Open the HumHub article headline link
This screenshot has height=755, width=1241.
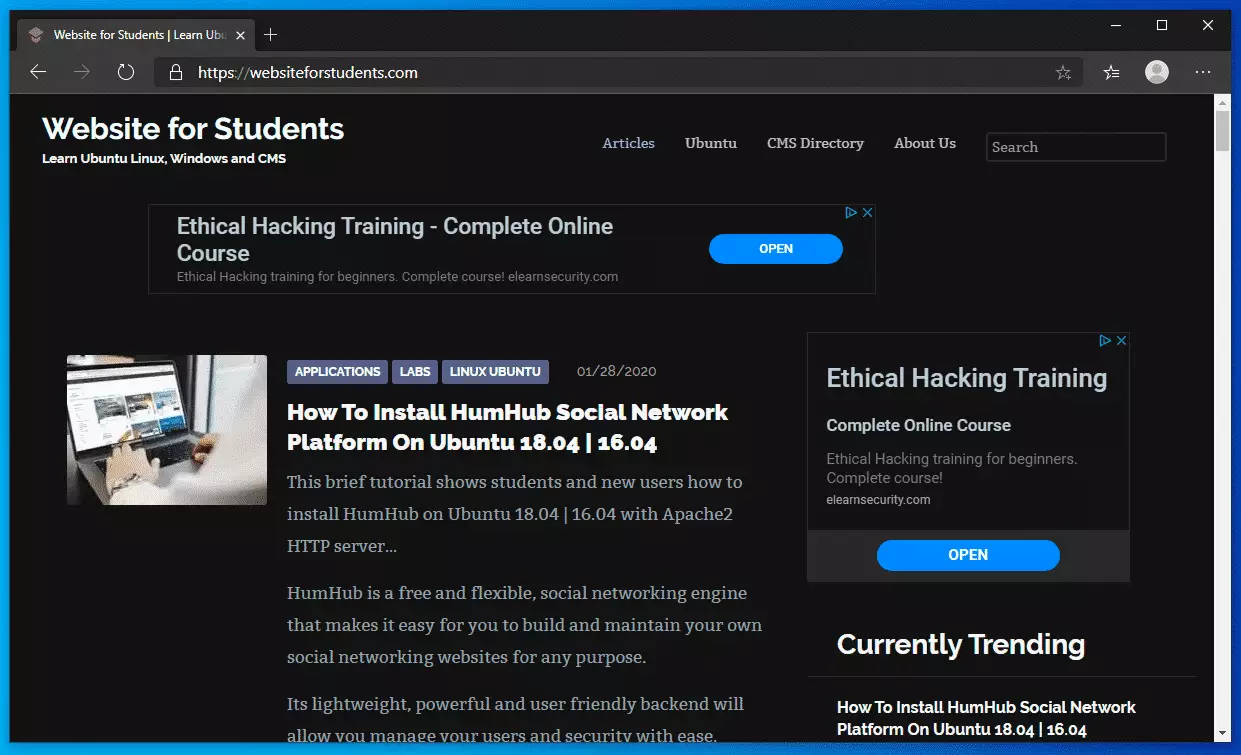coord(507,427)
